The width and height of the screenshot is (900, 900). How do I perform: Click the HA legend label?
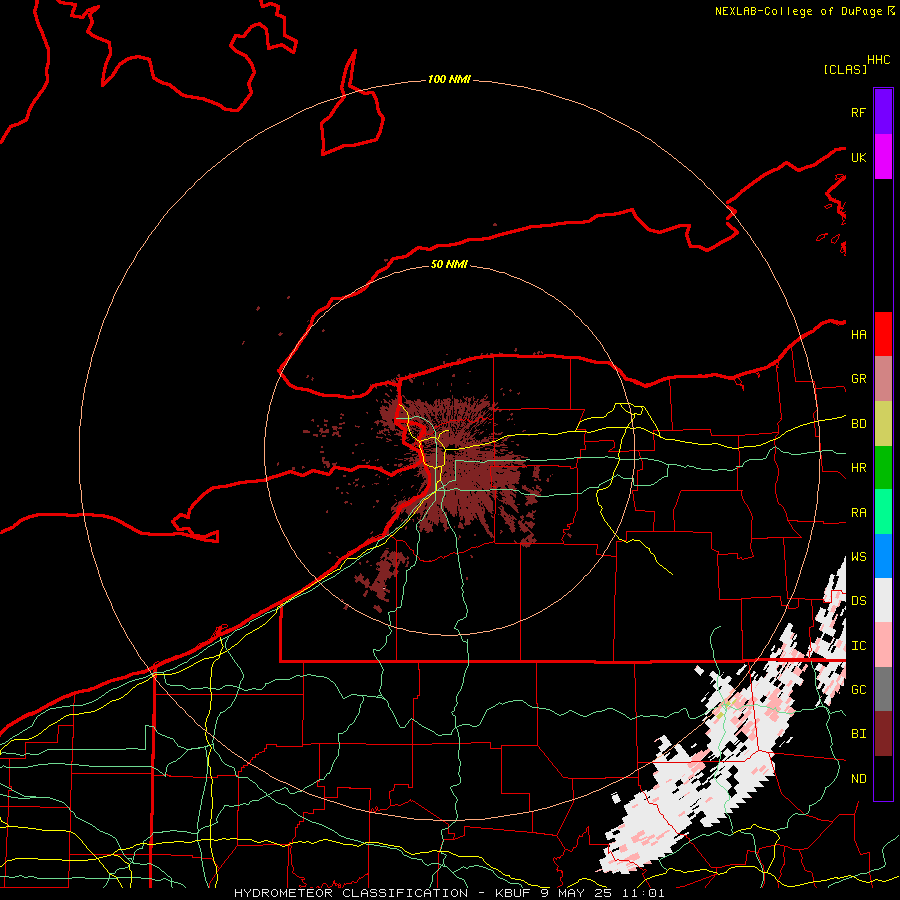(858, 334)
